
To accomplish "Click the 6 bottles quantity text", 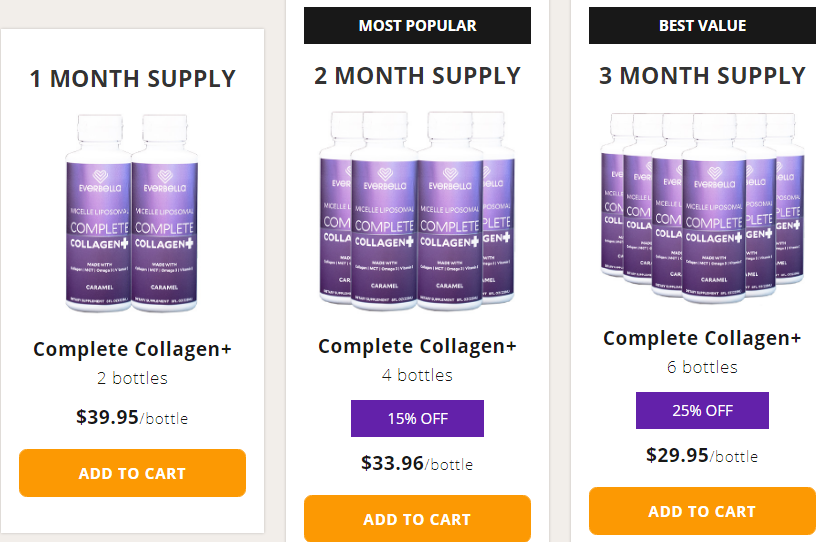I will pos(702,367).
